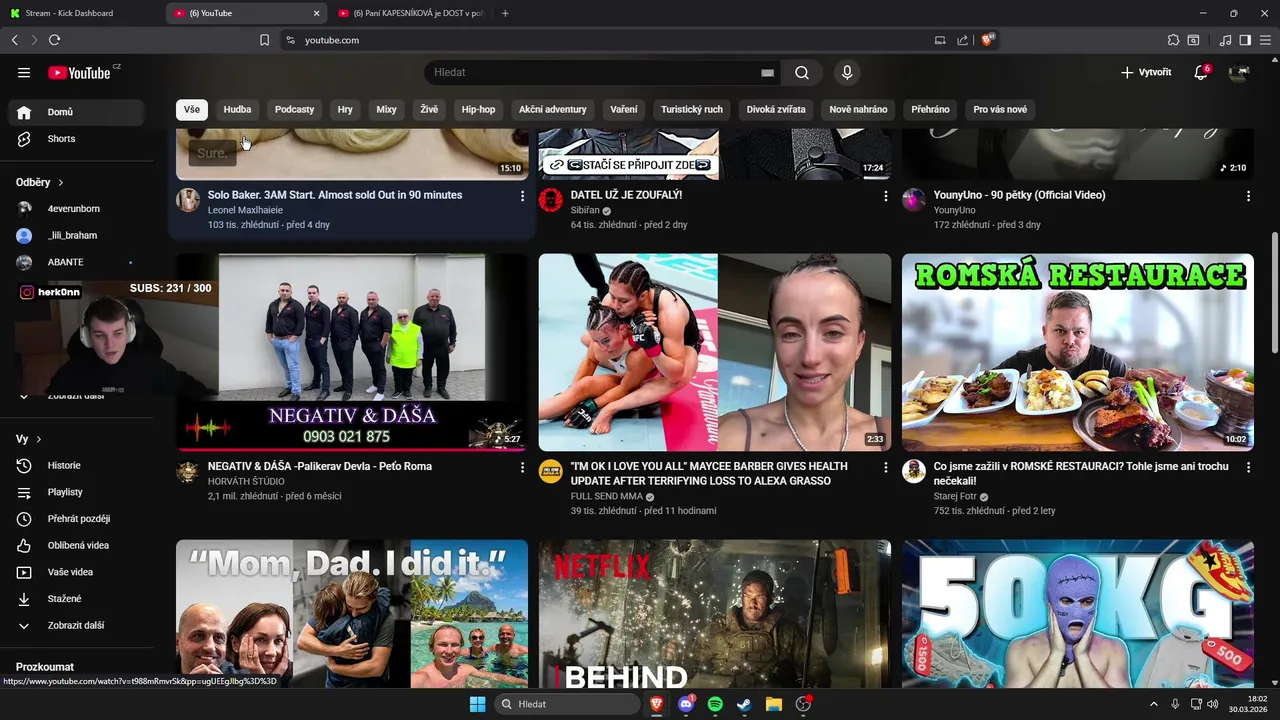
Task: Open Sibiřan channel avatar
Action: coord(551,200)
